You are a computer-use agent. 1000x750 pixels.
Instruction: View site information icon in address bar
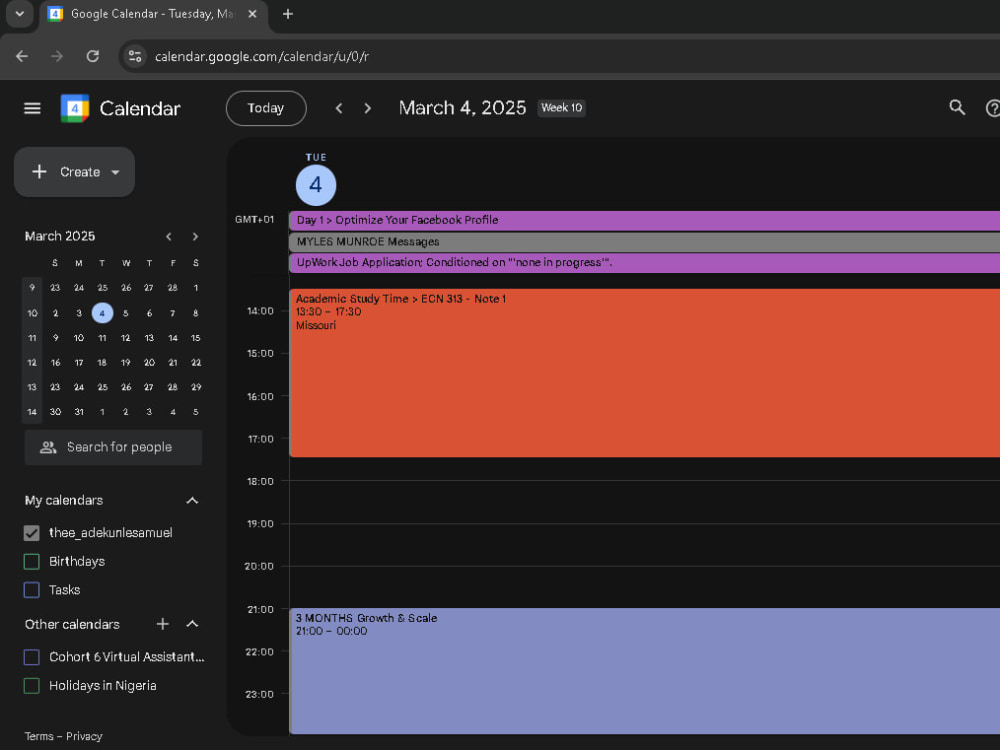[x=135, y=56]
